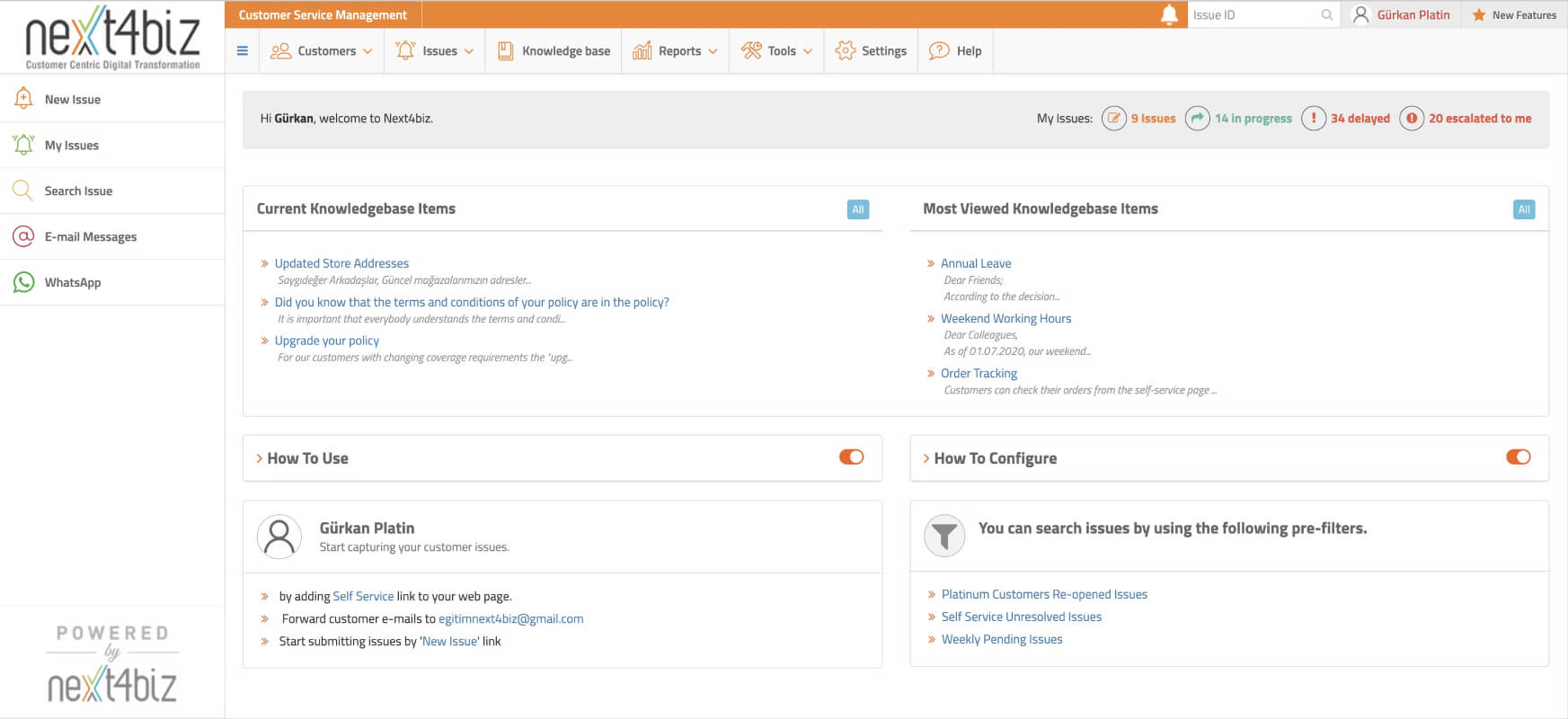Click the 'New Issue' link in instructions
Viewport: 1568px width, 719px height.
tap(449, 641)
